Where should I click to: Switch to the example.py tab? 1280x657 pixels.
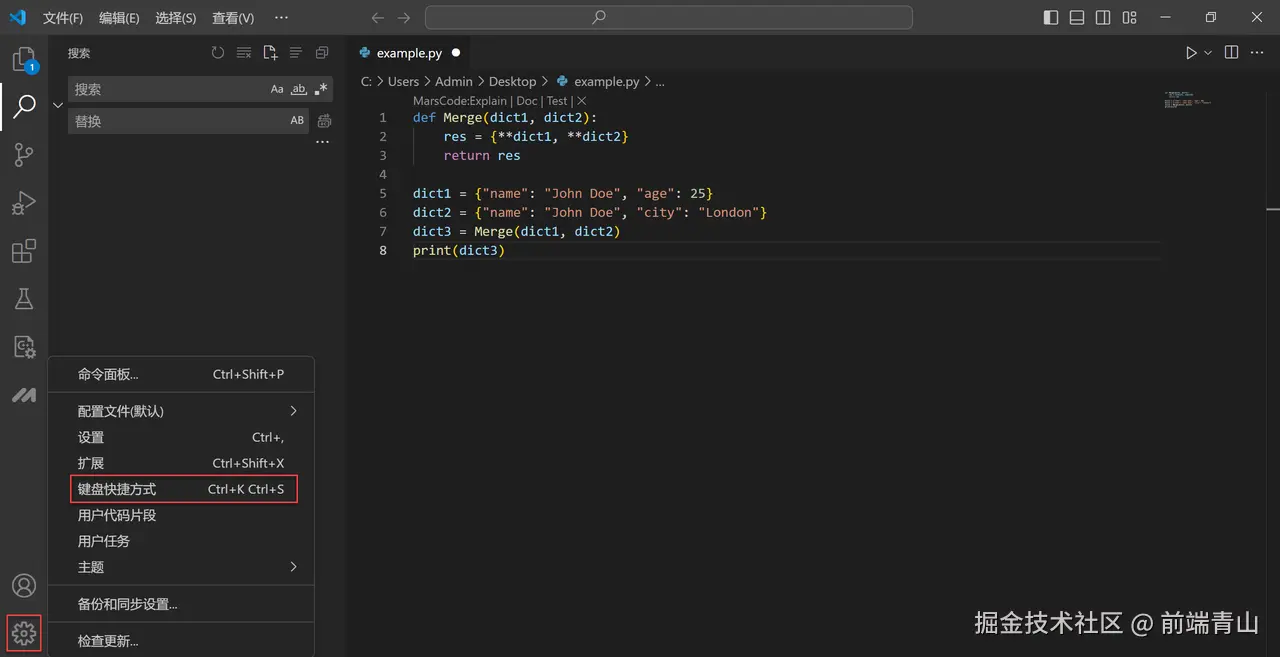coord(408,53)
